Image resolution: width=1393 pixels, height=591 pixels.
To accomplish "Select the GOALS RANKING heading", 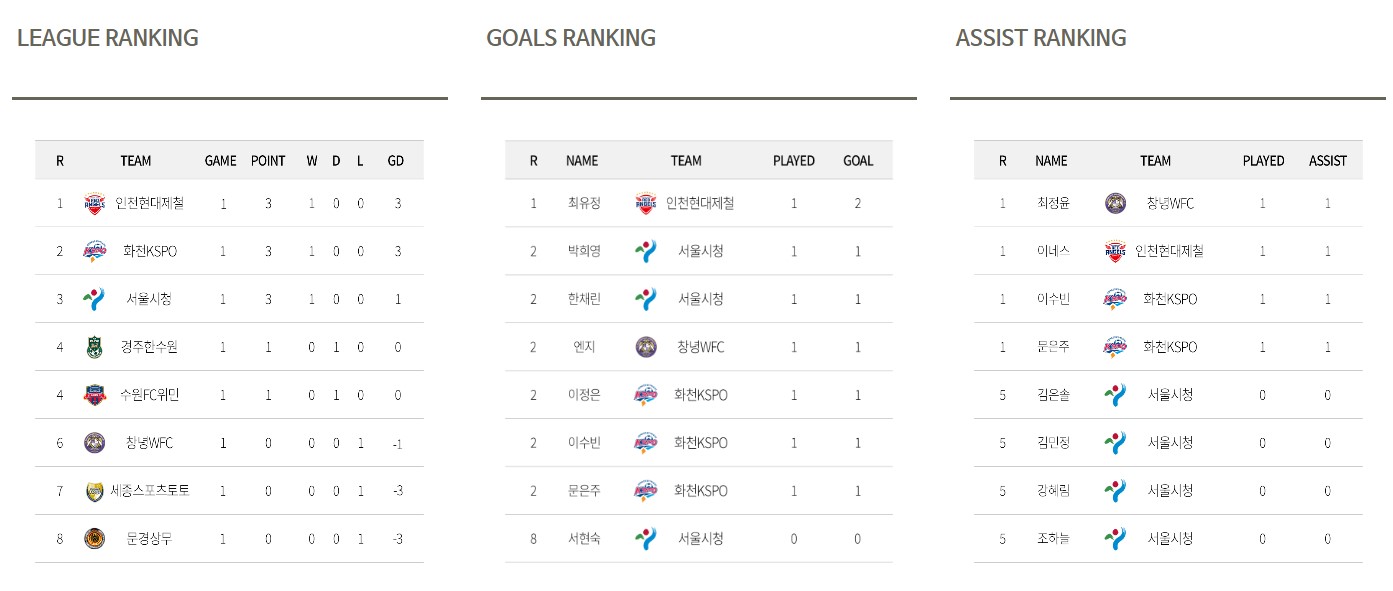I will (571, 38).
